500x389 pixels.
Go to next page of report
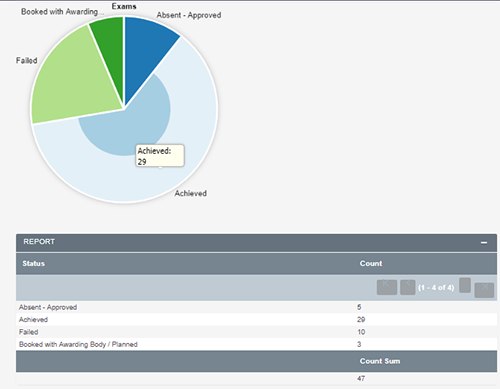484,290
